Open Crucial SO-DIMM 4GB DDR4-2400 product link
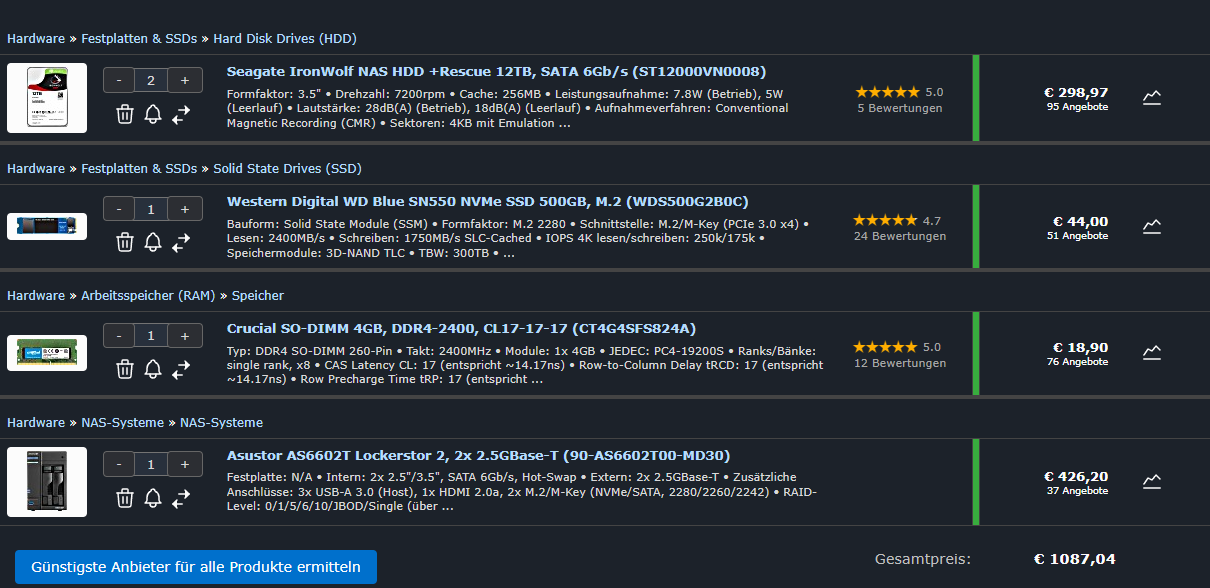The height and width of the screenshot is (588, 1210). tap(461, 328)
